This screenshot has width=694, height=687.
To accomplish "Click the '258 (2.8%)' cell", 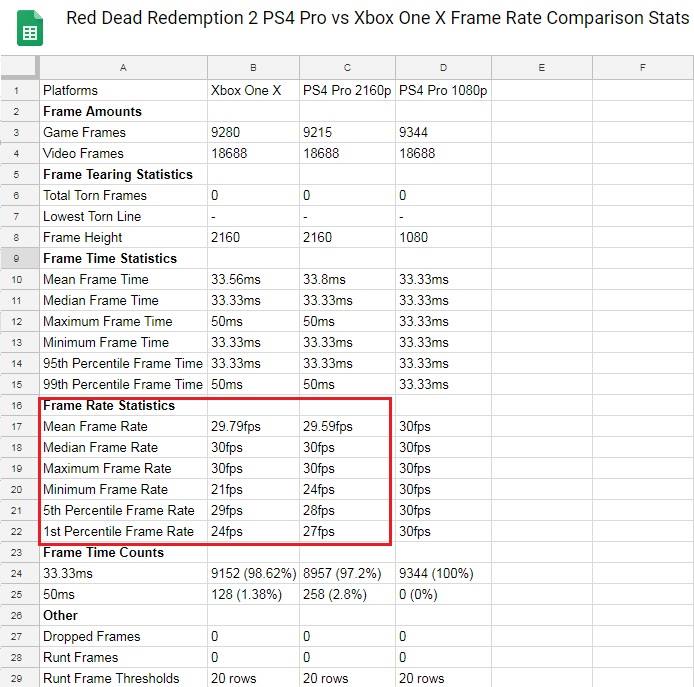I will (x=347, y=594).
